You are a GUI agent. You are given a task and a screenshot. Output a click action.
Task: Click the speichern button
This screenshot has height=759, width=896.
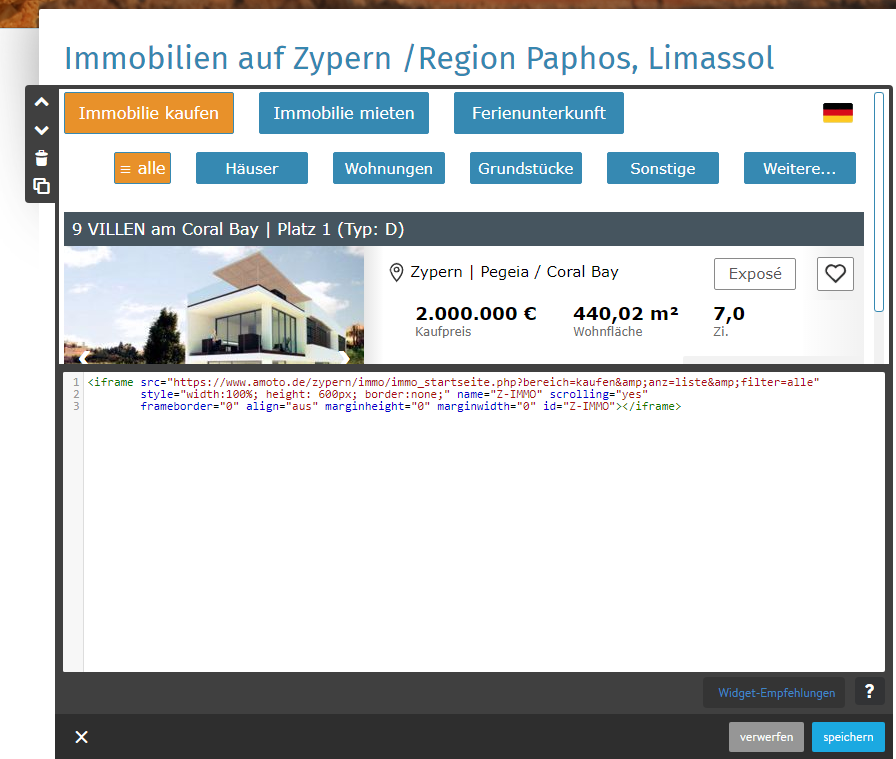coord(847,737)
